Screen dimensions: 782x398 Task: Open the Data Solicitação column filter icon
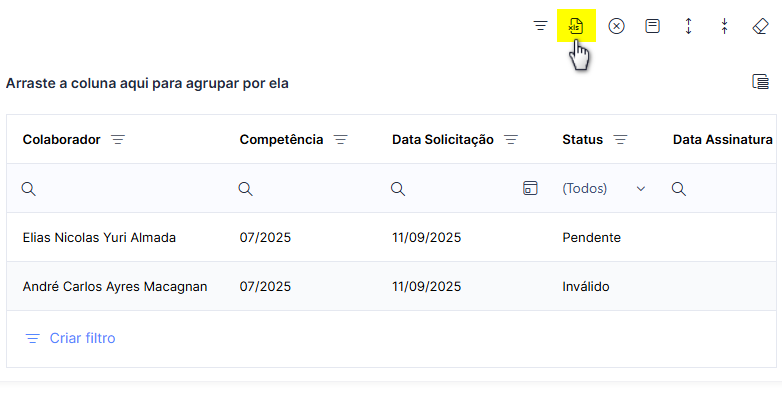[511, 140]
